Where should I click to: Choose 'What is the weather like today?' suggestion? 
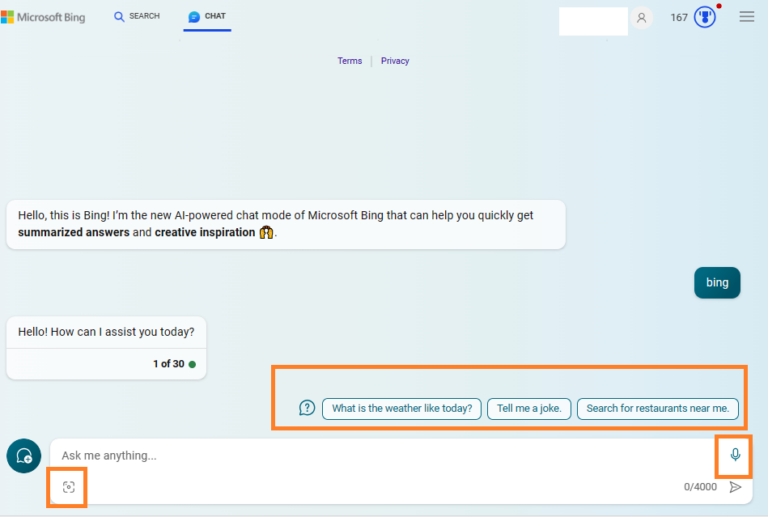tap(402, 408)
